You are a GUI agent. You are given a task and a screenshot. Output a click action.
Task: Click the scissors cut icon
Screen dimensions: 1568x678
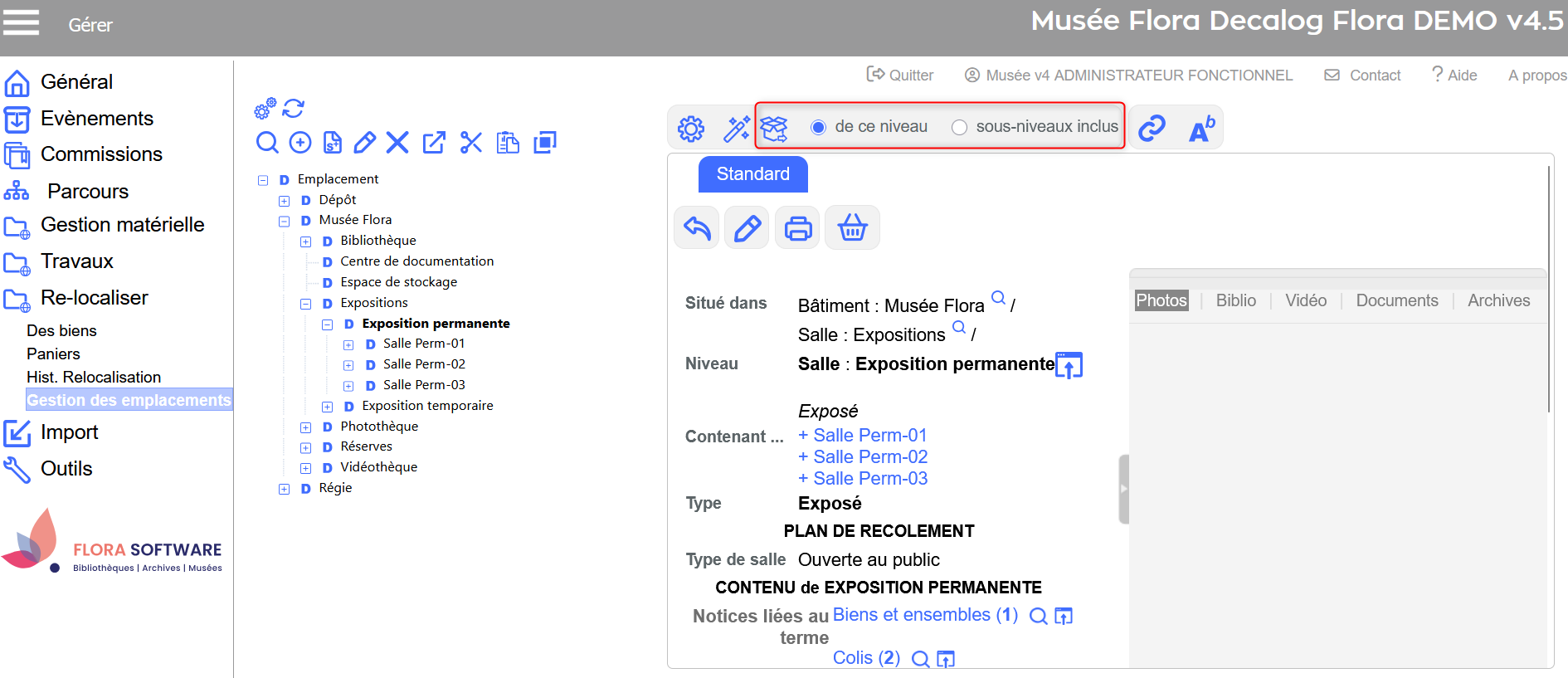coord(471,143)
